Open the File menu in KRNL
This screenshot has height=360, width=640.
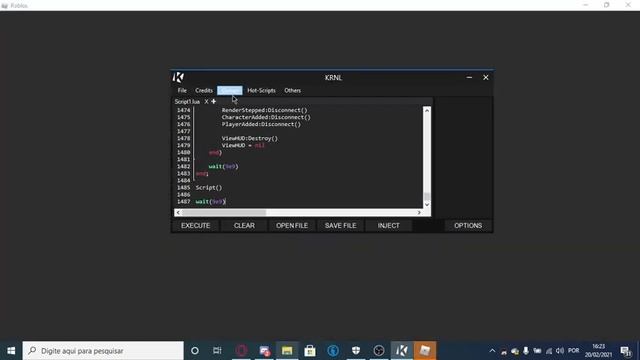coord(182,90)
